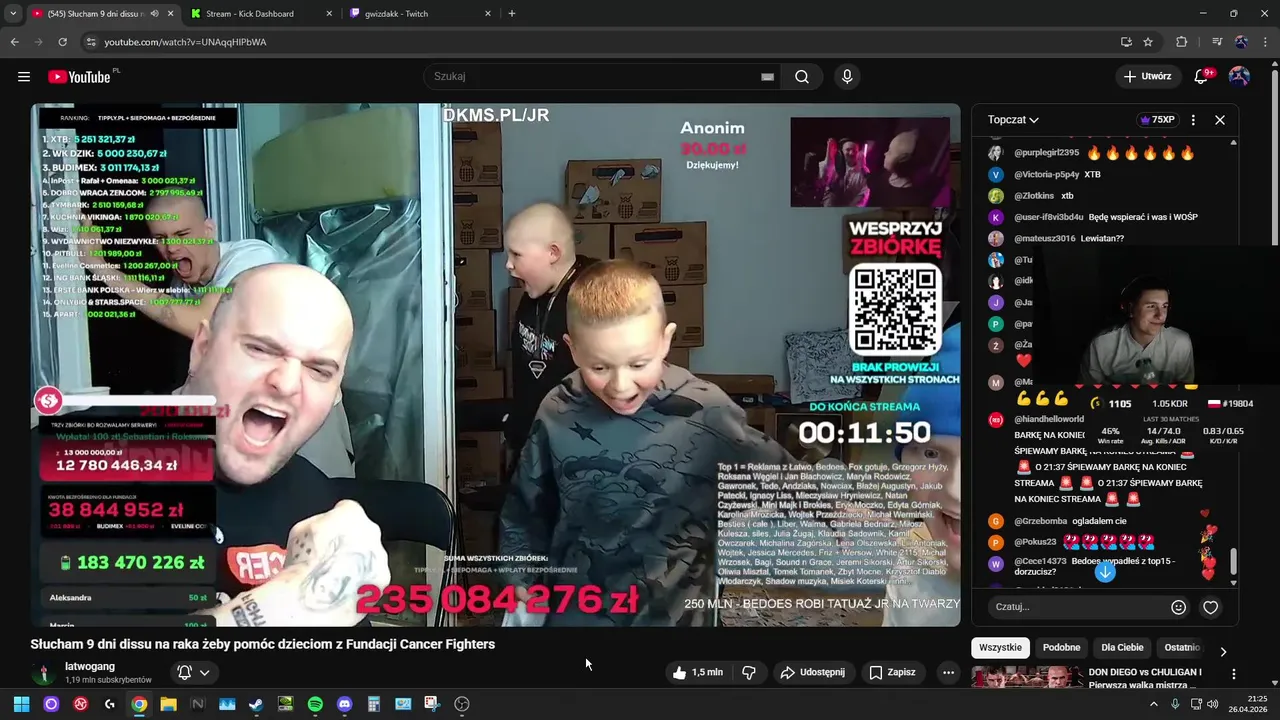The height and width of the screenshot is (720, 1280).
Task: Open the YouTube account avatar menu
Action: (1239, 76)
